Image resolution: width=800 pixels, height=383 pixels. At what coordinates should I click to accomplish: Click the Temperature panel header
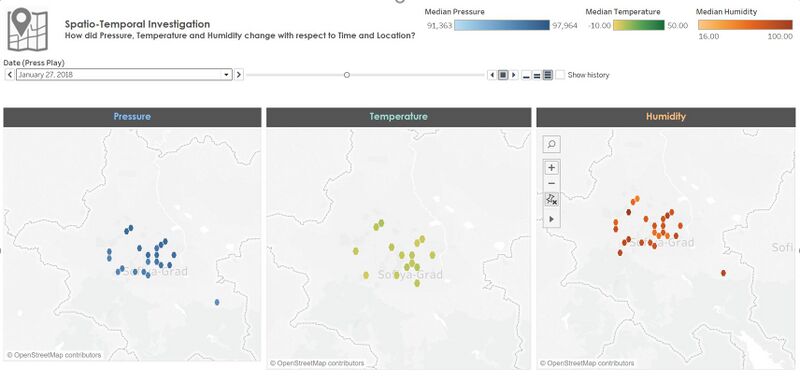[398, 117]
